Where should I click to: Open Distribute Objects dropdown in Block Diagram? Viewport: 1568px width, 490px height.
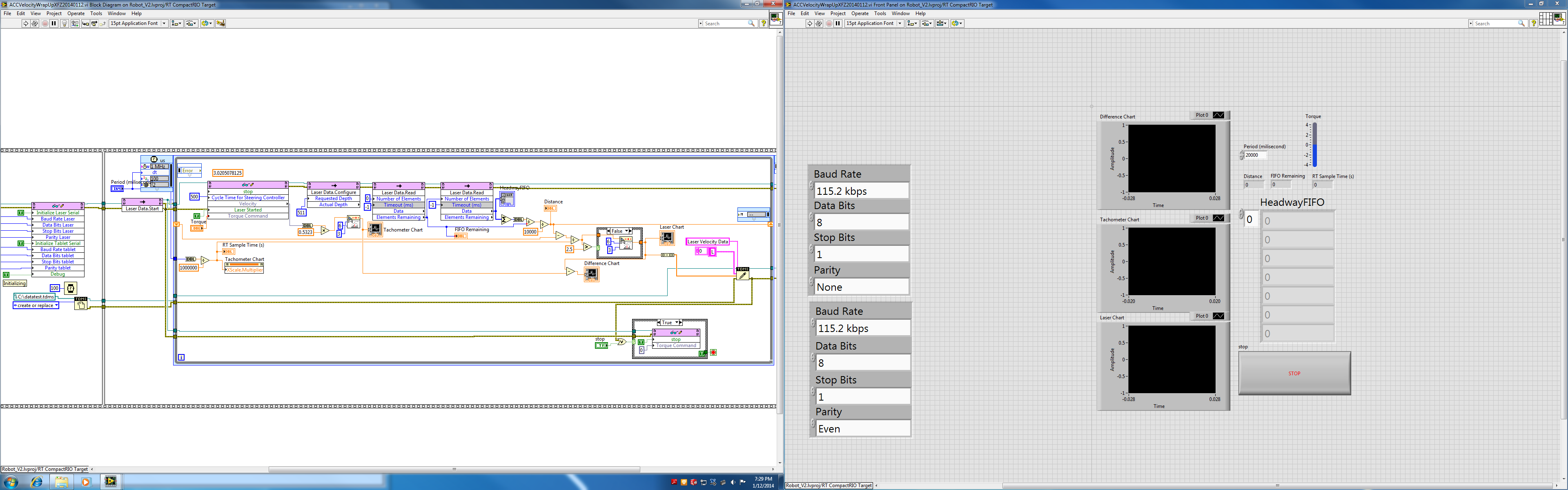pyautogui.click(x=191, y=23)
